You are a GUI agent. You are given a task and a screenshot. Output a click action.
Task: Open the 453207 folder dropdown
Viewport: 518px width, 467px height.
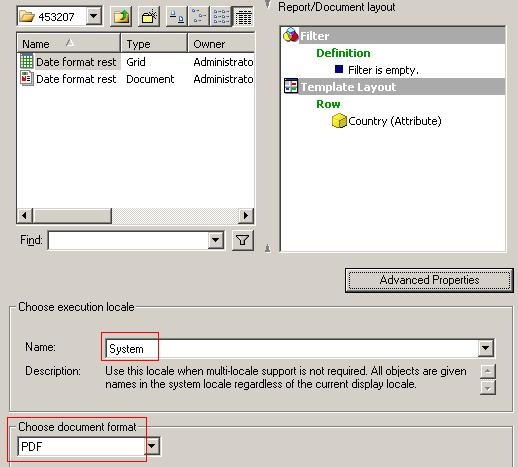click(94, 16)
